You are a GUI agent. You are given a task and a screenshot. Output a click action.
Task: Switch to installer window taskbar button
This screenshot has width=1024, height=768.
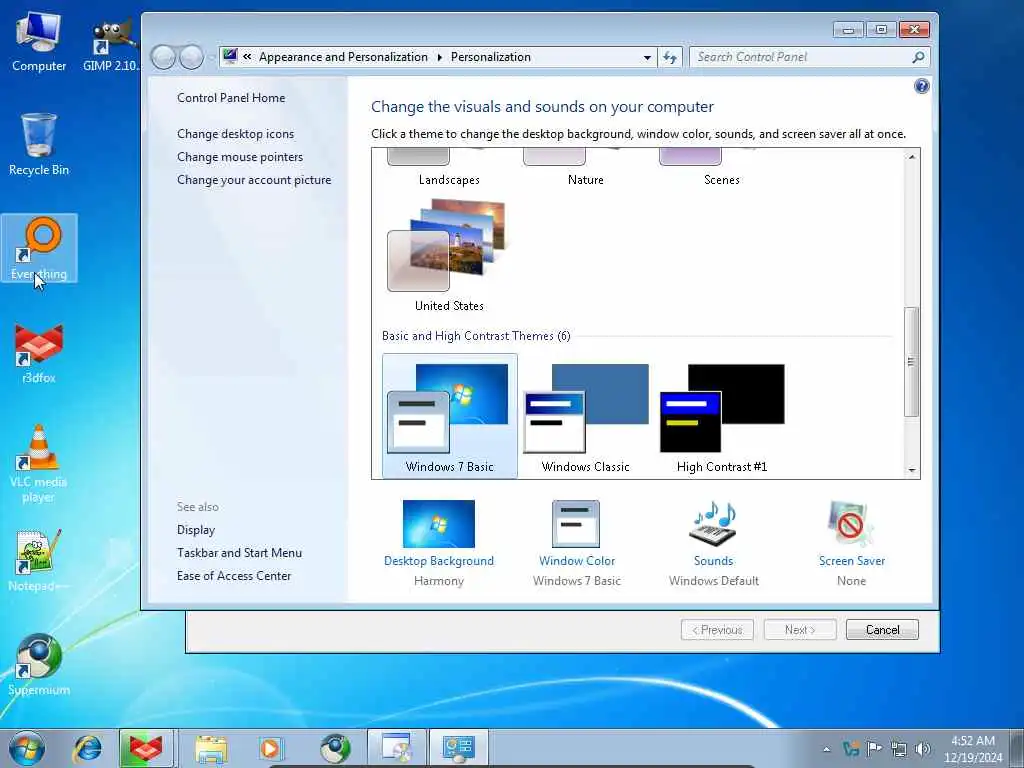(x=396, y=748)
